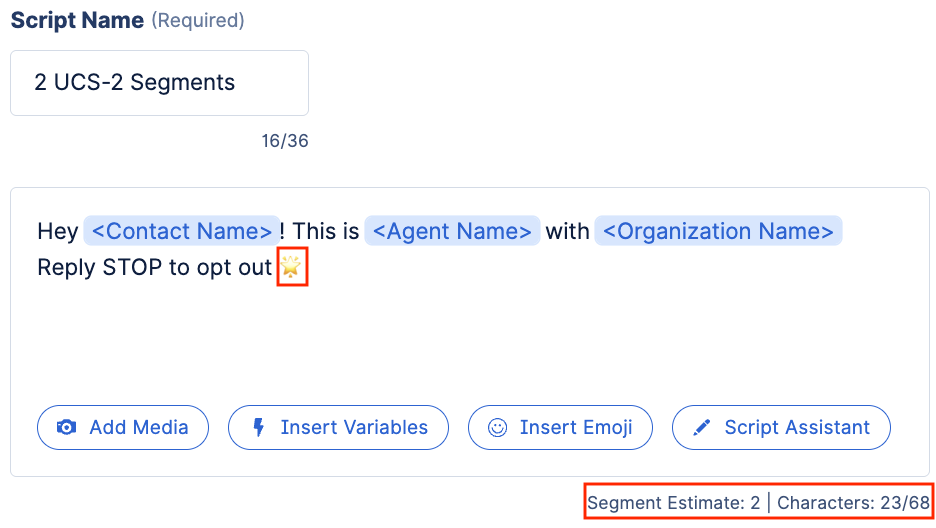Click the Characters: 23/68 counter
936x528 pixels.
[853, 503]
